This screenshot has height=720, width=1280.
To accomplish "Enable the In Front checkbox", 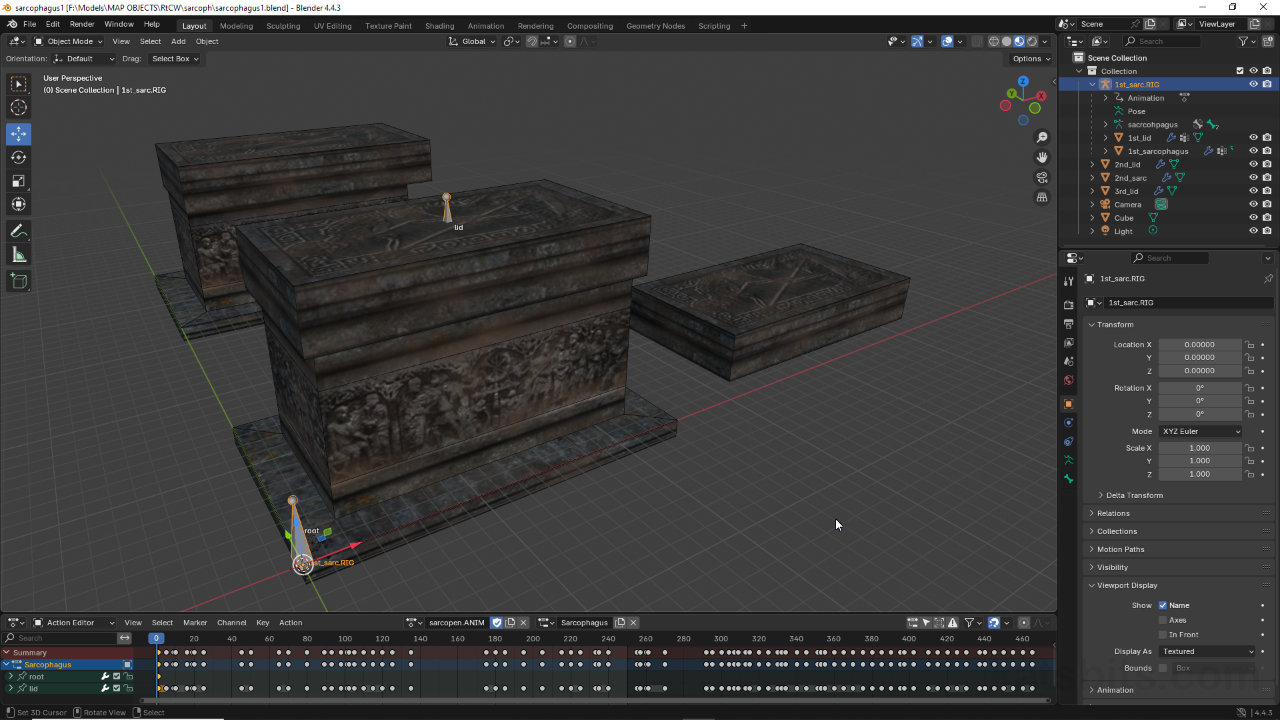I will 1163,634.
